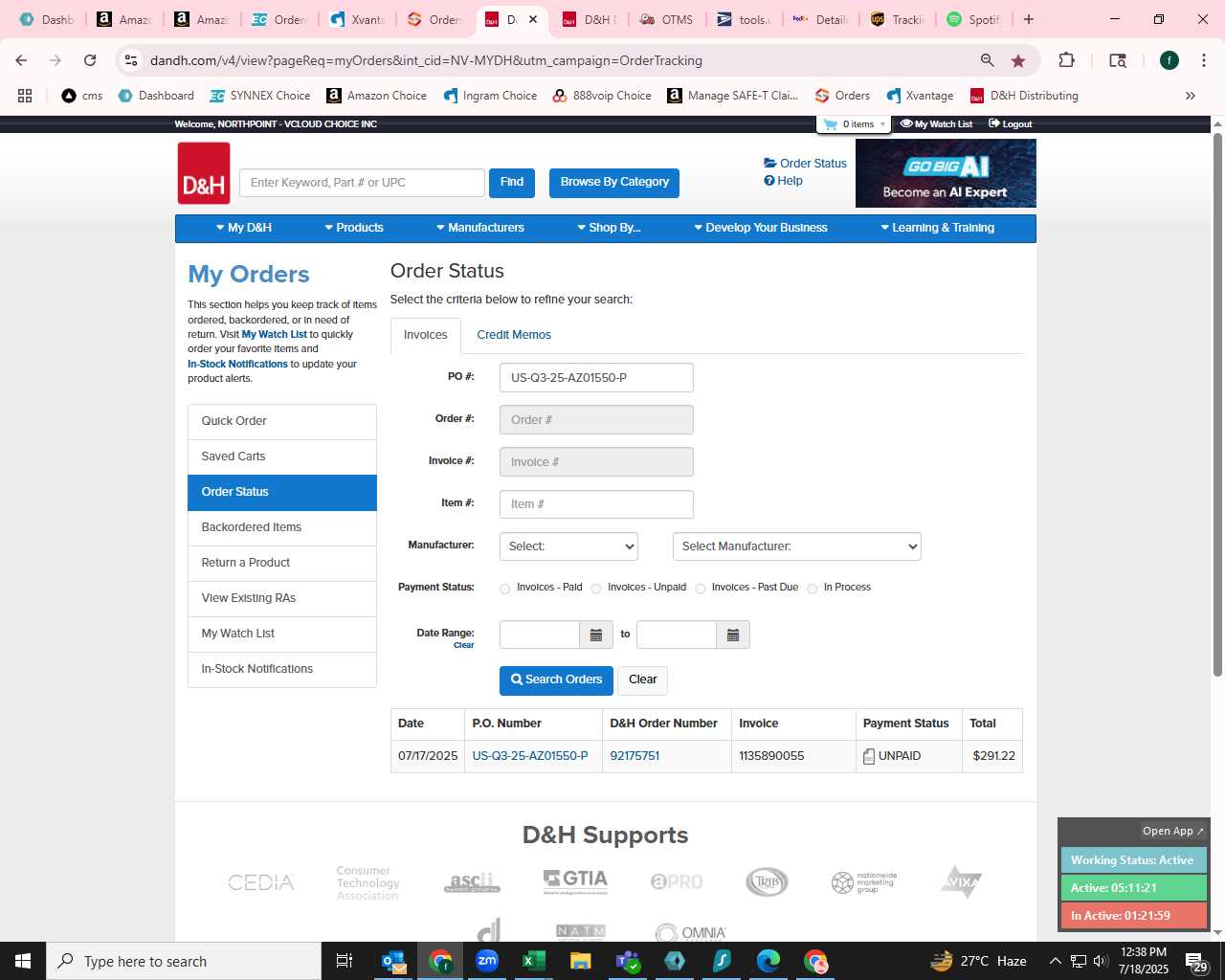Open Backordered Items in sidebar
This screenshot has width=1225, height=980.
282,527
